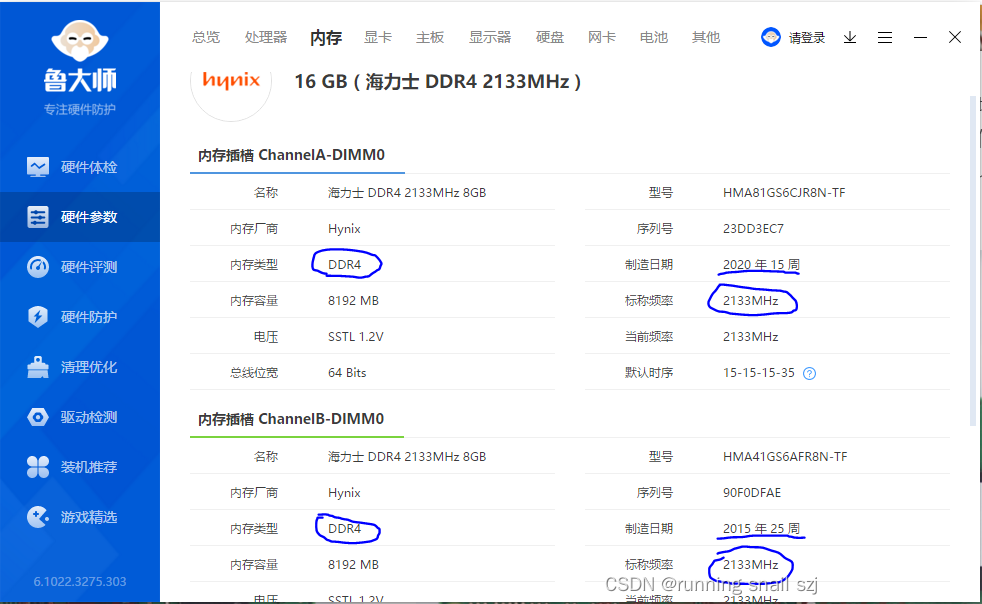Switch to the 硬盘 tab
Viewport: 982px width, 604px height.
pos(550,38)
